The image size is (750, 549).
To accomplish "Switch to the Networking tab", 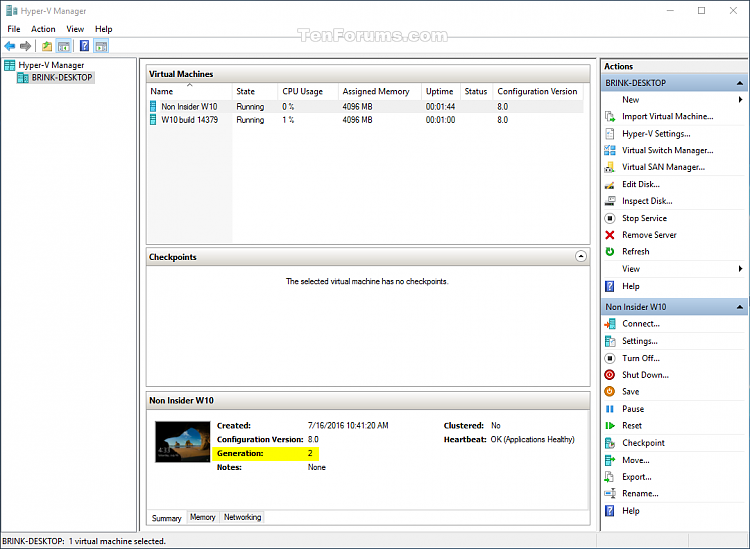I will [243, 517].
